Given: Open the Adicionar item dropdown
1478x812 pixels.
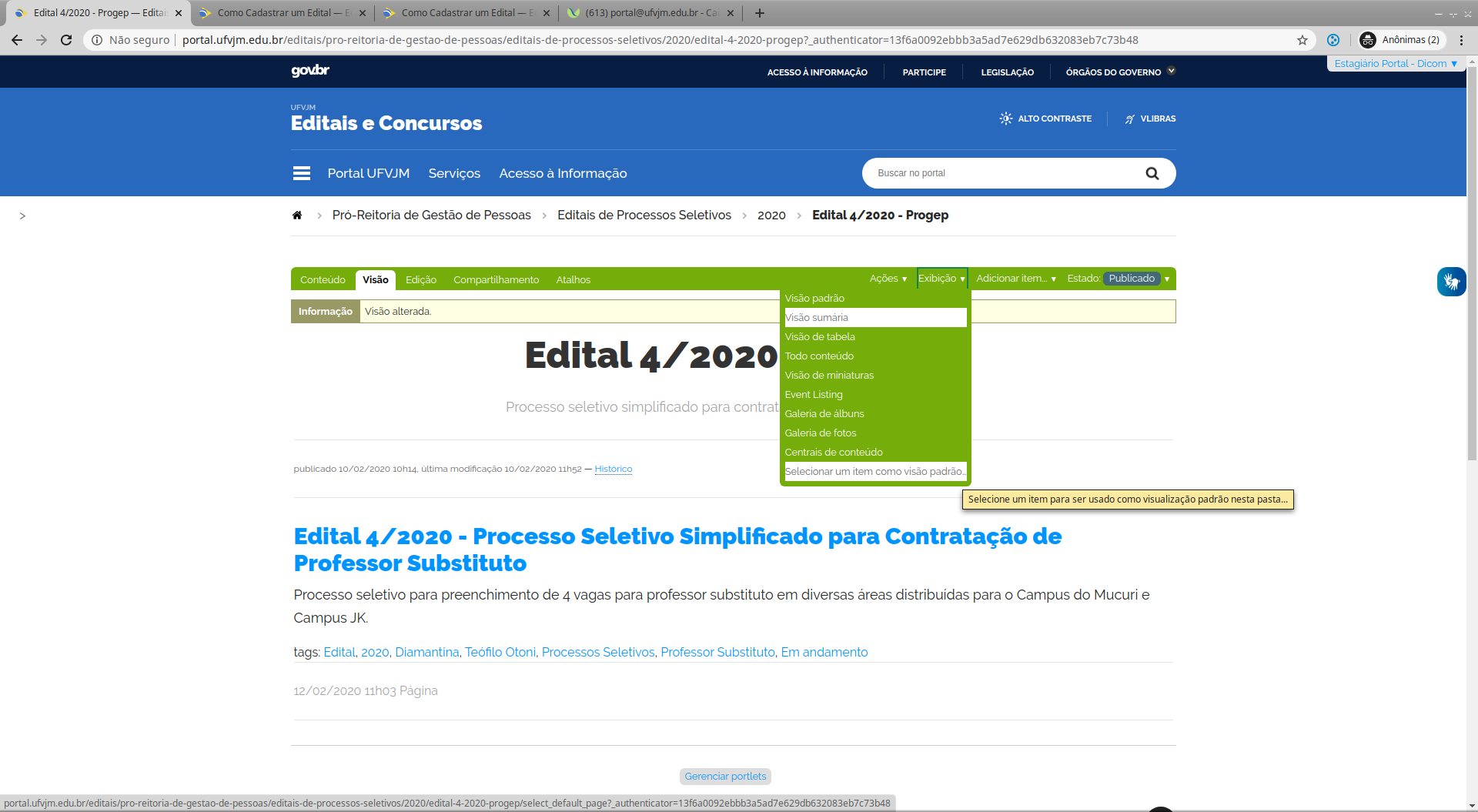Looking at the screenshot, I should point(1015,279).
